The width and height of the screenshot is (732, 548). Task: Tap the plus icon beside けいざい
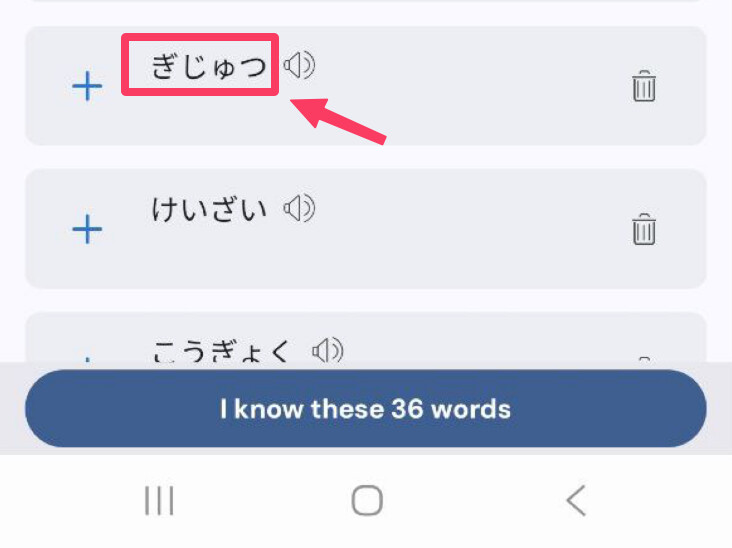pos(88,230)
